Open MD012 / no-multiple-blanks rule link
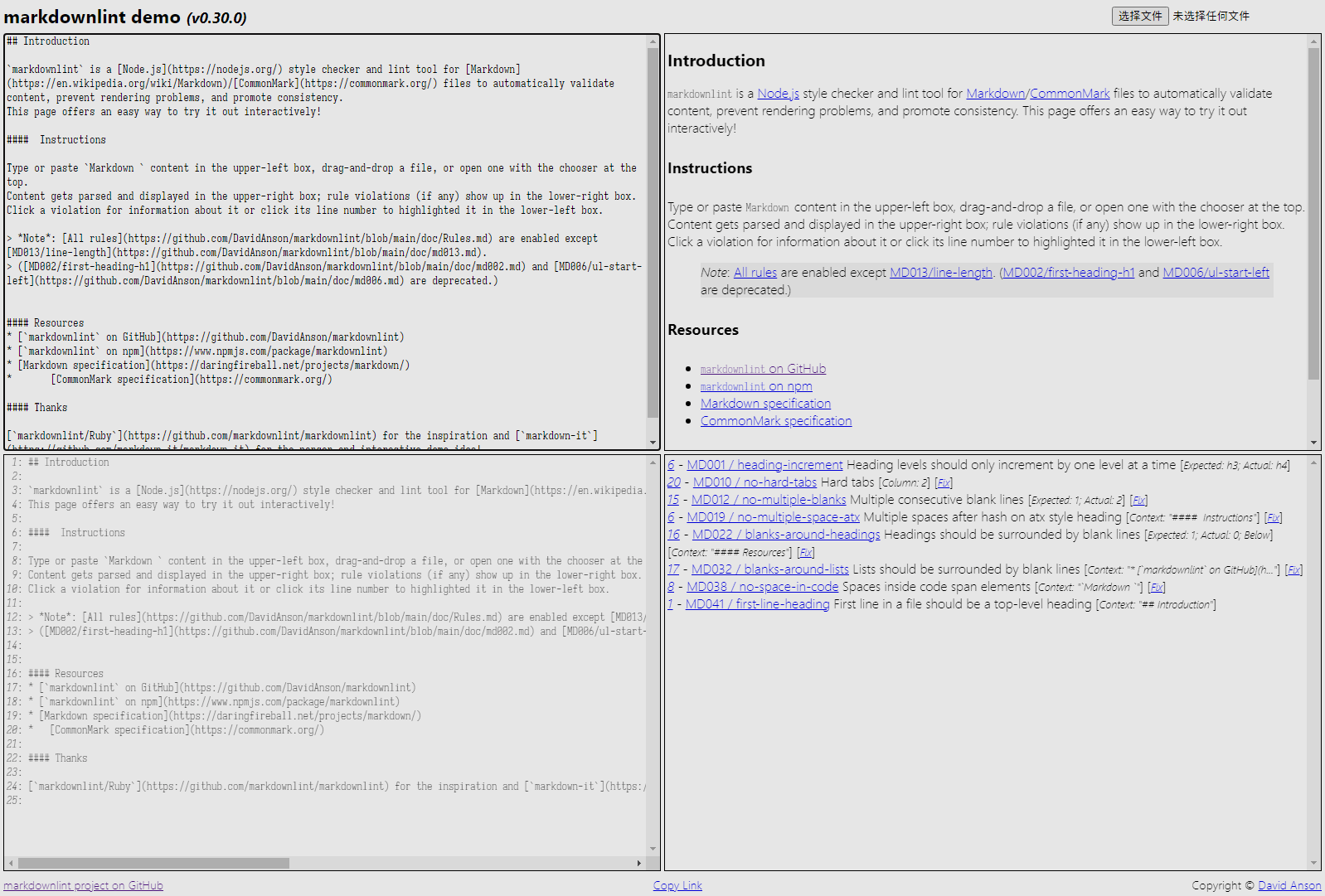Viewport: 1325px width, 896px height. (769, 500)
